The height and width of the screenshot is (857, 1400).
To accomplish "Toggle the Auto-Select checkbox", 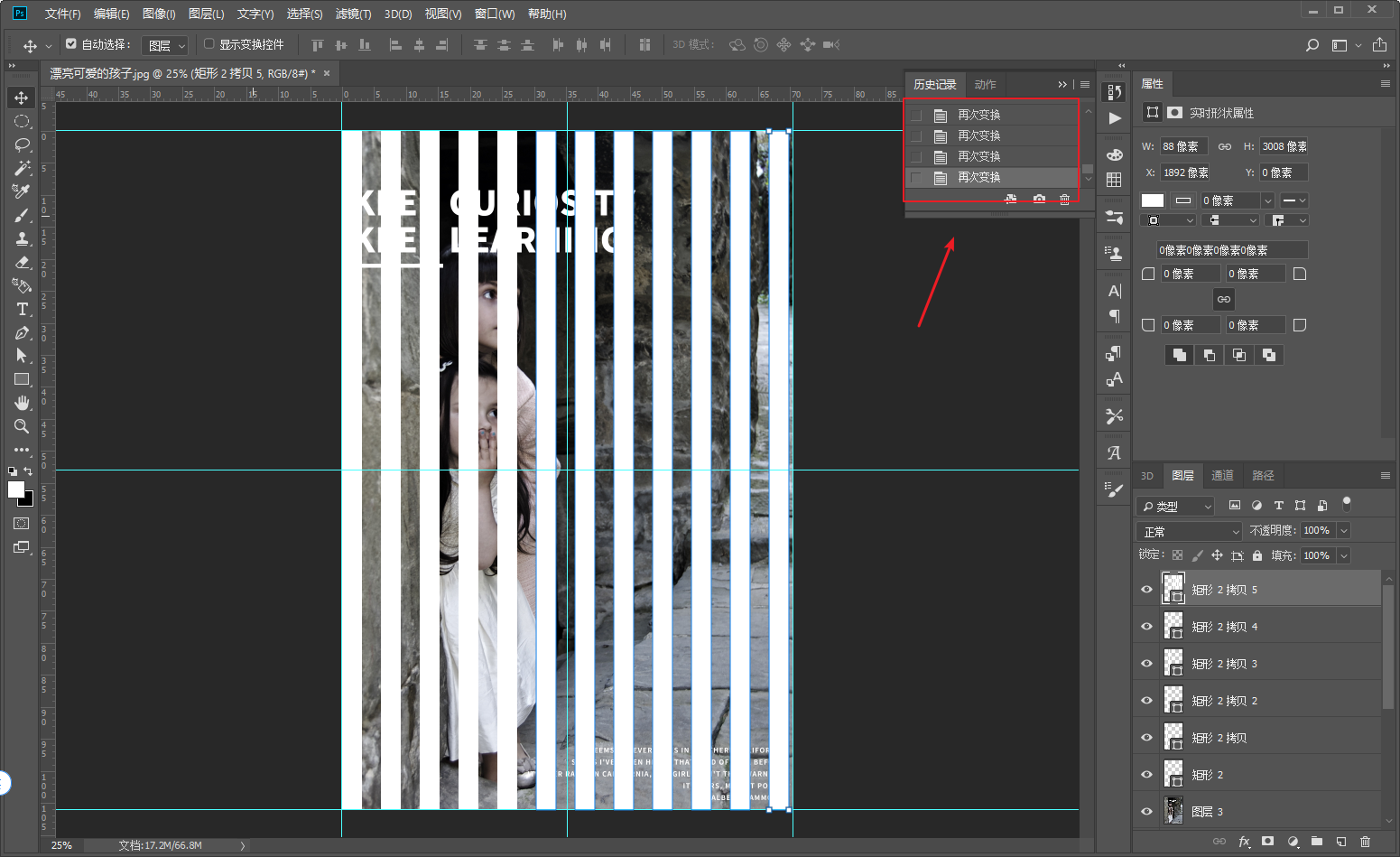I will (x=71, y=43).
